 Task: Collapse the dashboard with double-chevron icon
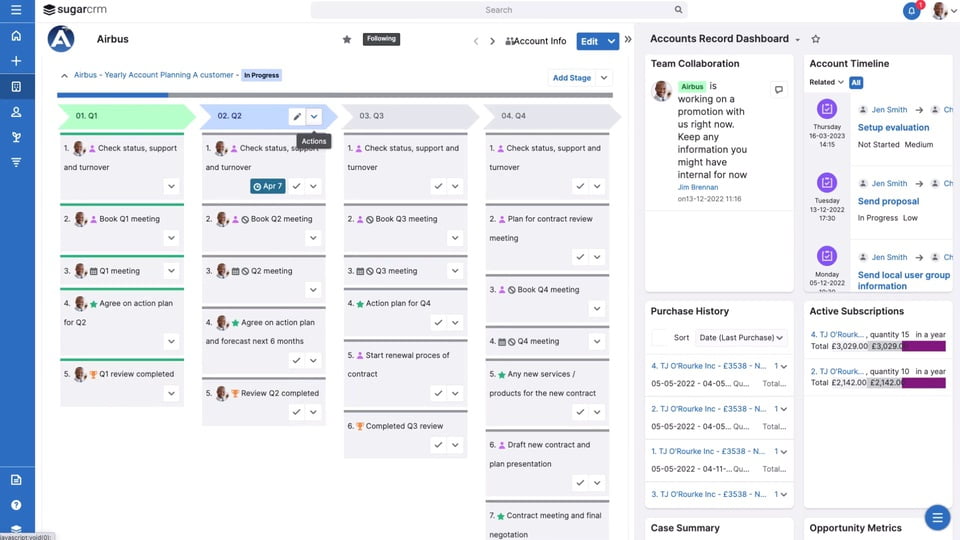628,39
